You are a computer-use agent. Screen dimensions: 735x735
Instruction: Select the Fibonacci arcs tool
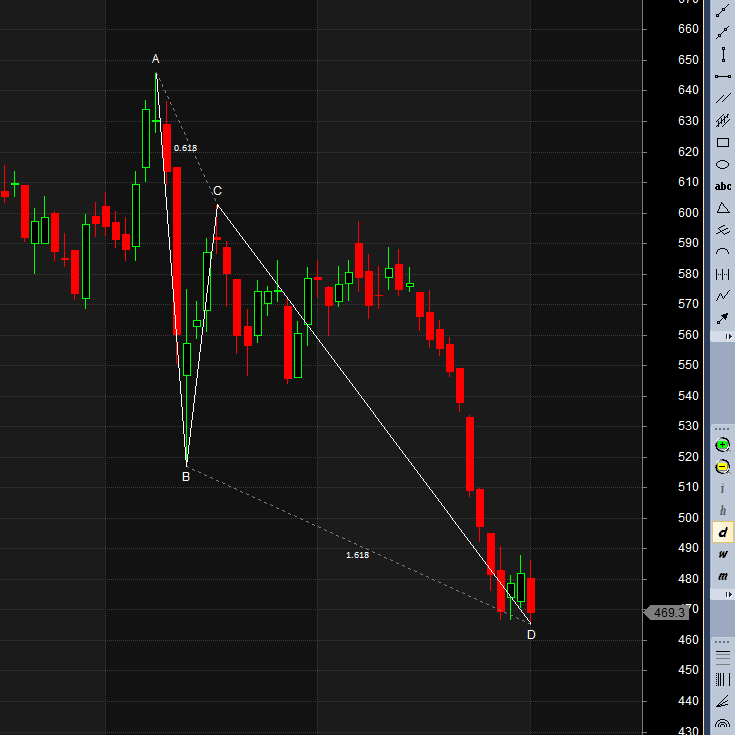coord(722,724)
